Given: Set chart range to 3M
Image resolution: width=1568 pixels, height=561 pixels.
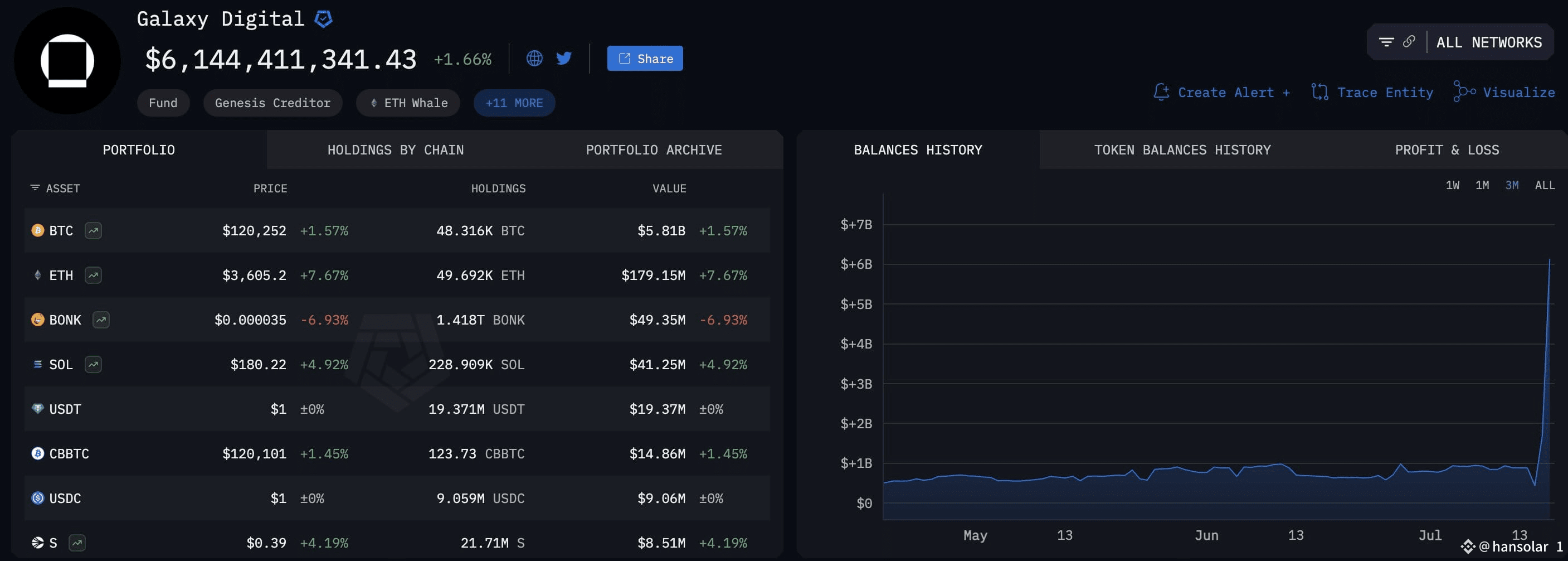Looking at the screenshot, I should 1512,185.
